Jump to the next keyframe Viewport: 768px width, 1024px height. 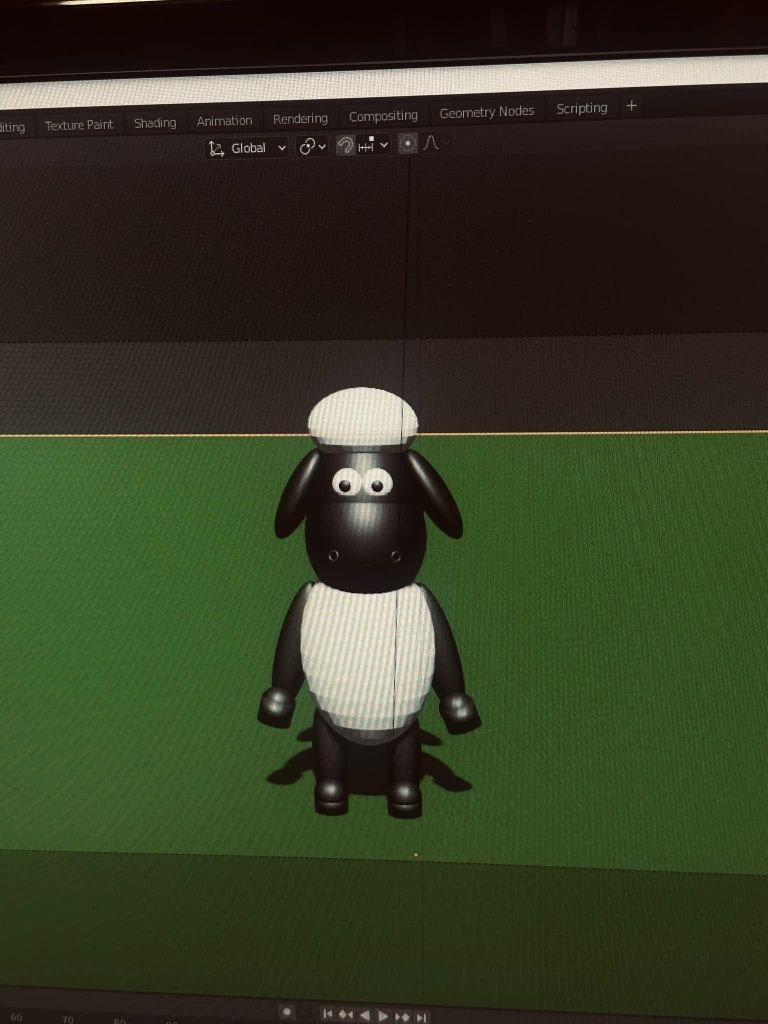(402, 1017)
